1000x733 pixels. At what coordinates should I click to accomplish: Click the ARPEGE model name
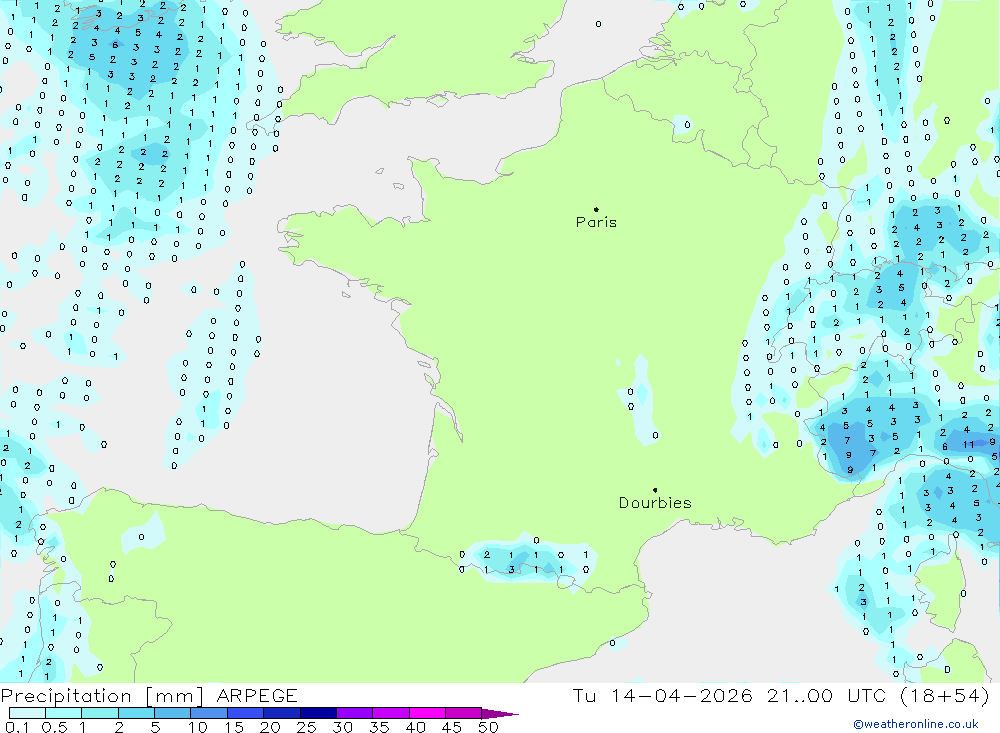coord(257,695)
